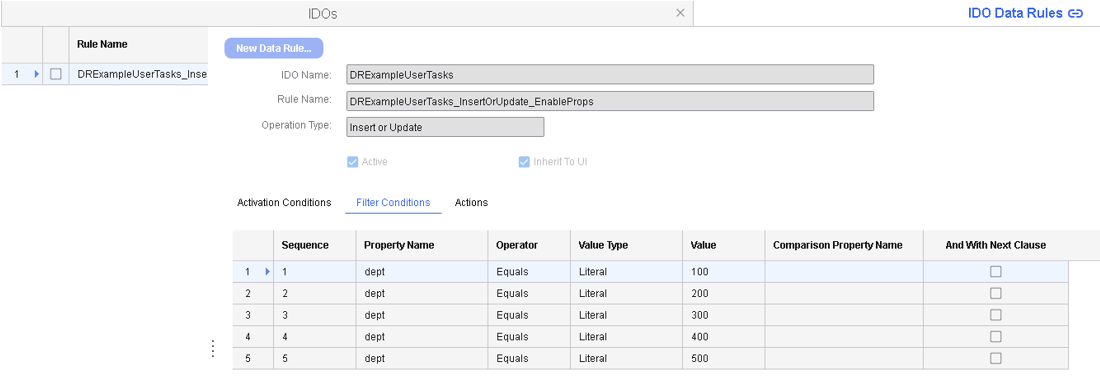This screenshot has height=378, width=1100.
Task: Click the Operator column header
Action: pyautogui.click(x=529, y=245)
